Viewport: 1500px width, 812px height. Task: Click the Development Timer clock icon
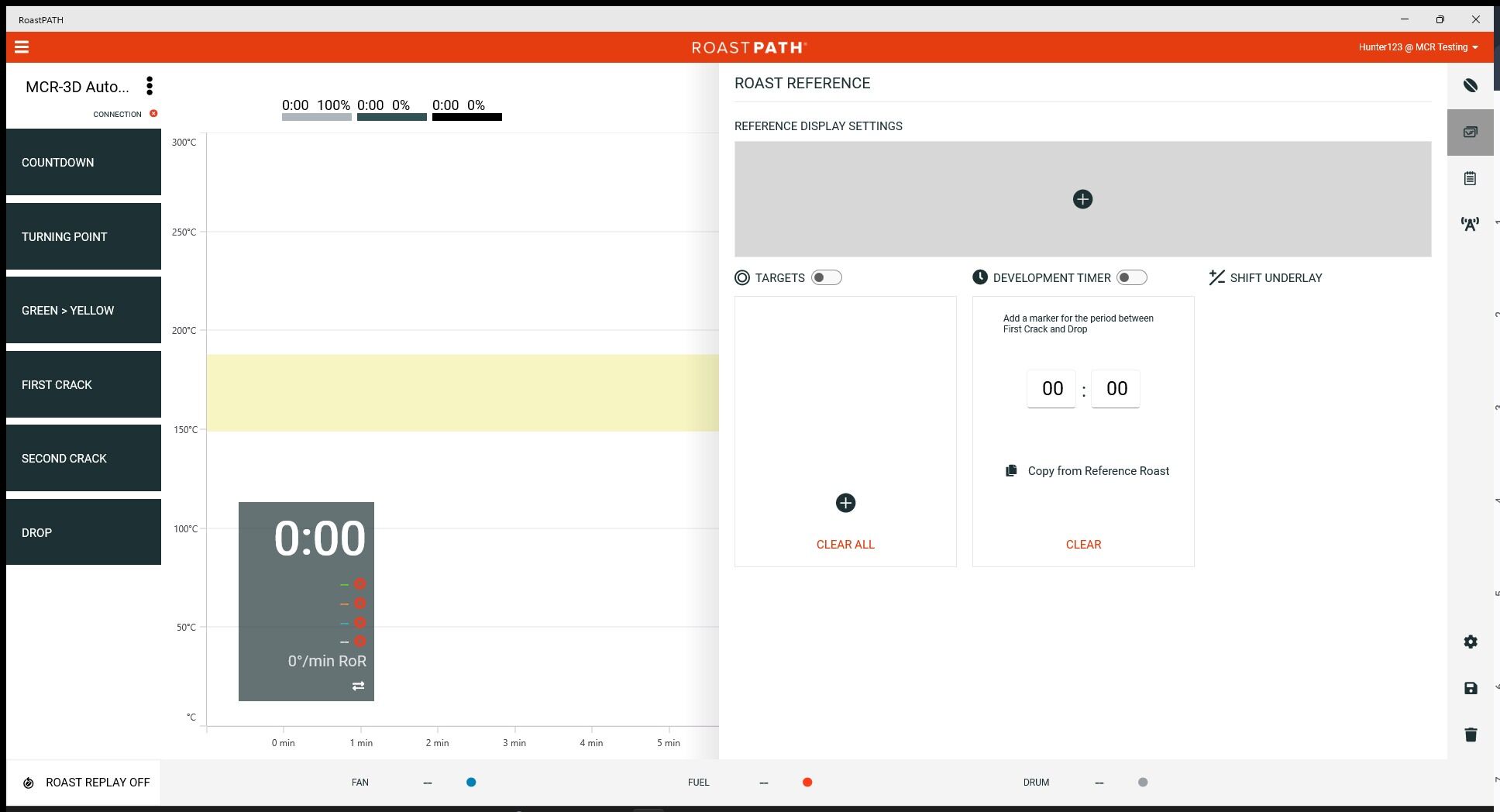pyautogui.click(x=980, y=277)
